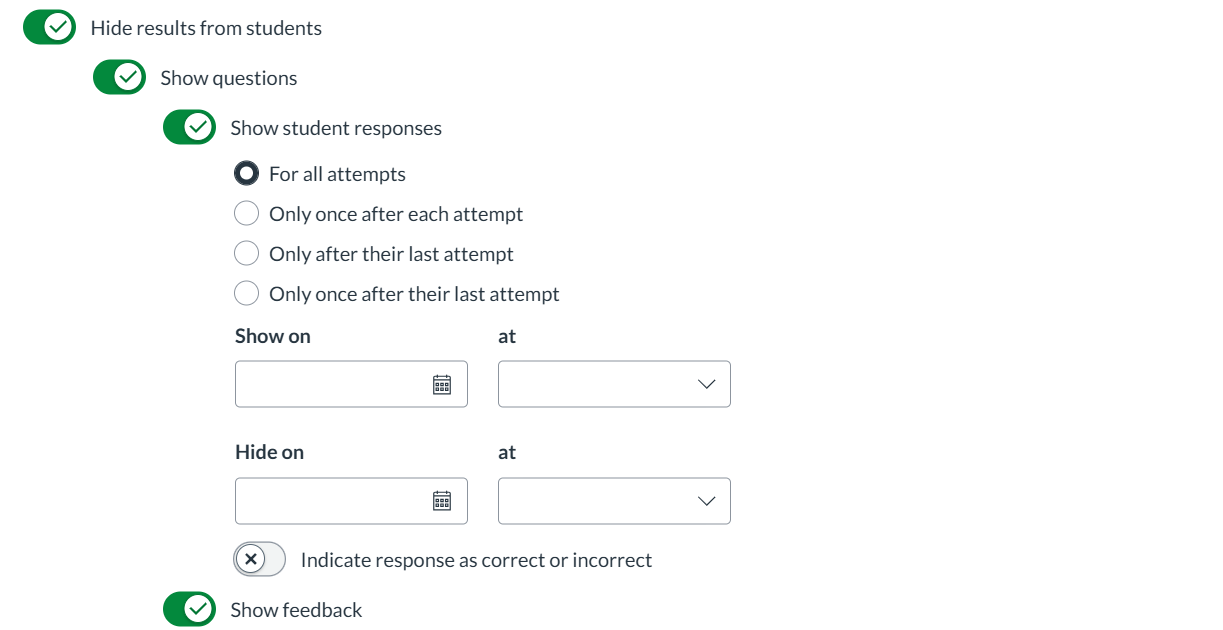Click the Indicate response as correct label
1223x630 pixels.
coord(476,560)
